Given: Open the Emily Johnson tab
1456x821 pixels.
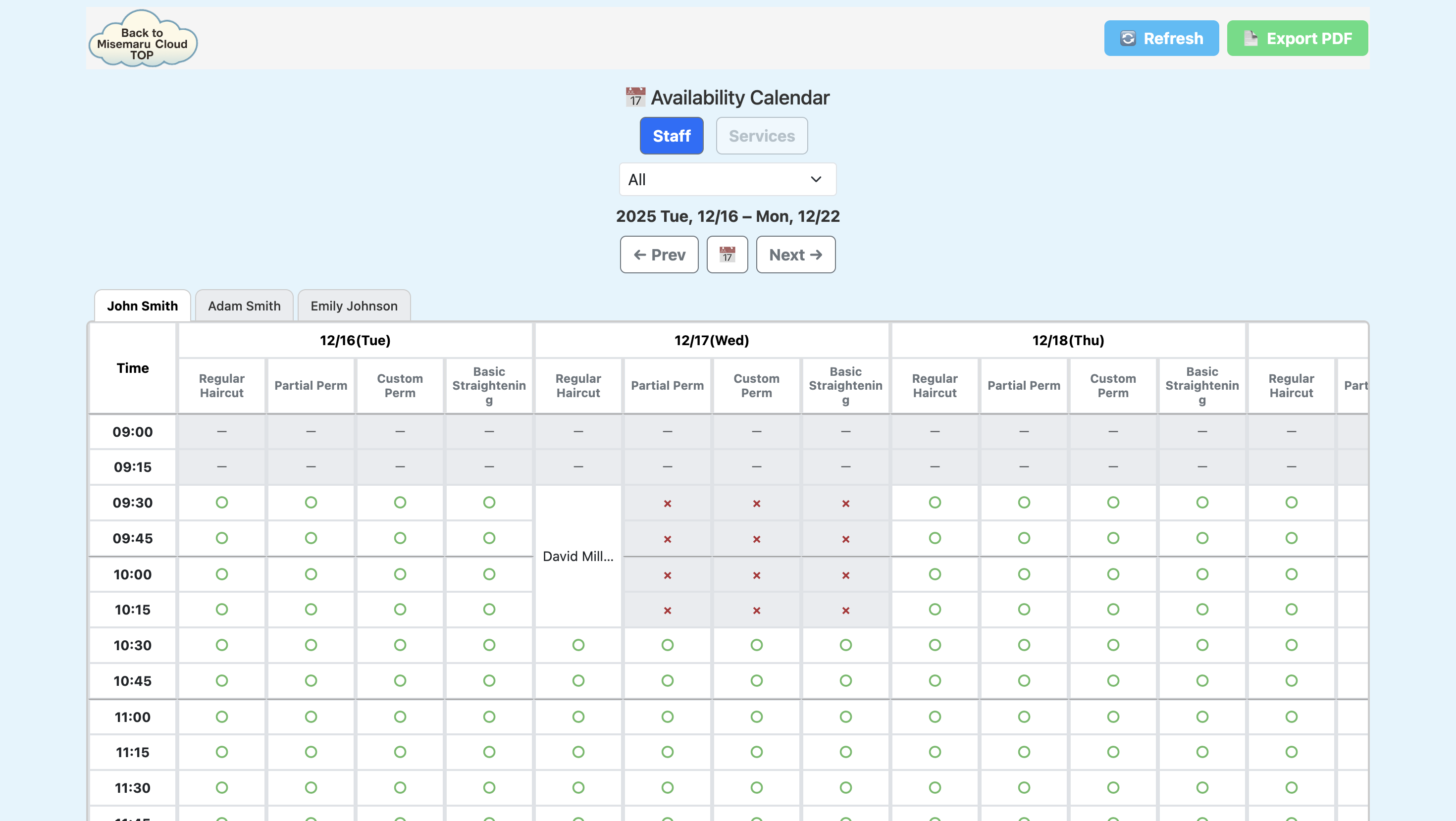Looking at the screenshot, I should [354, 306].
